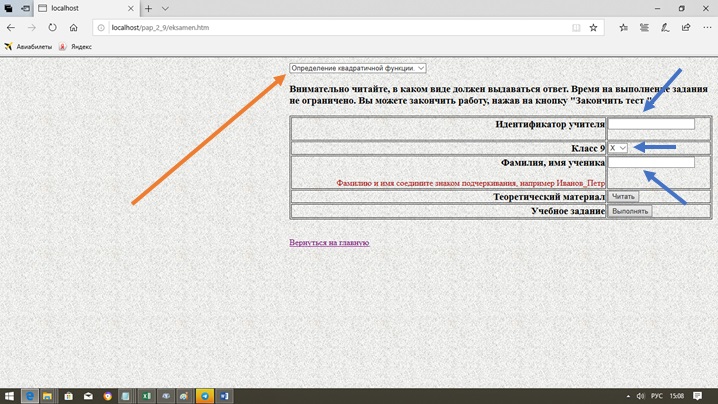The height and width of the screenshot is (404, 718).
Task: Focus the Идентификатор учителя input field
Action: coord(651,124)
